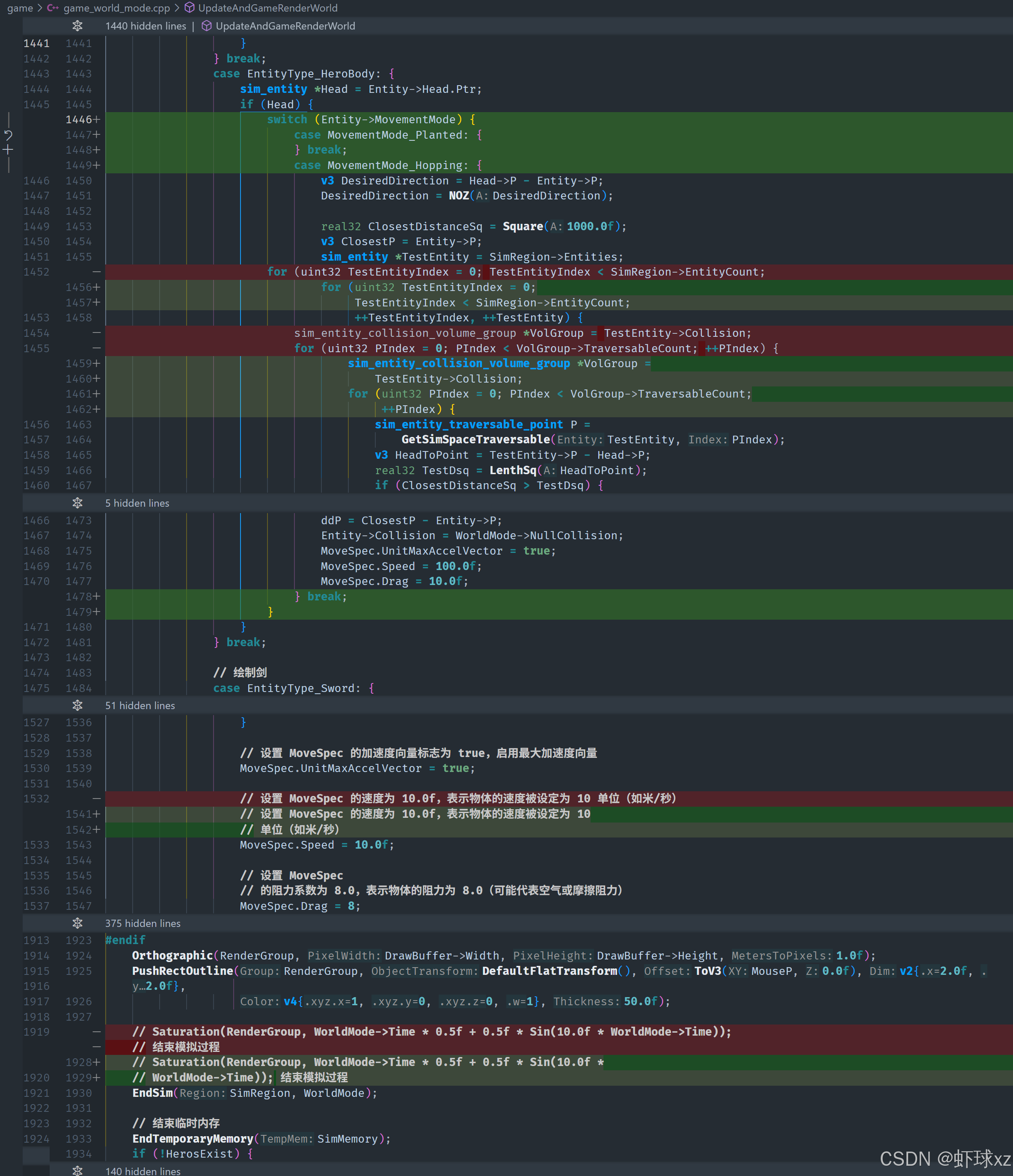Viewport: 1013px width, 1176px height.
Task: Click the GetSimSpaceTraversable function call
Action: point(475,440)
